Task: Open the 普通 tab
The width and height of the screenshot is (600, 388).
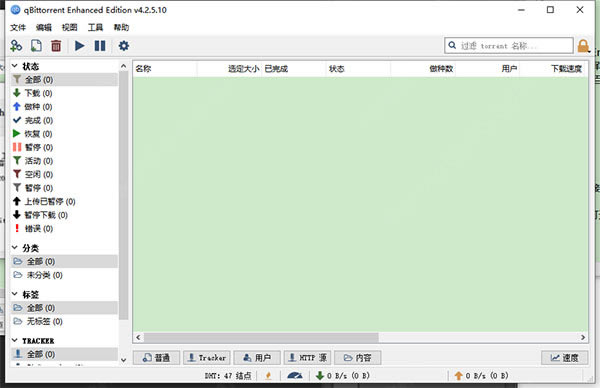Action: click(x=156, y=358)
